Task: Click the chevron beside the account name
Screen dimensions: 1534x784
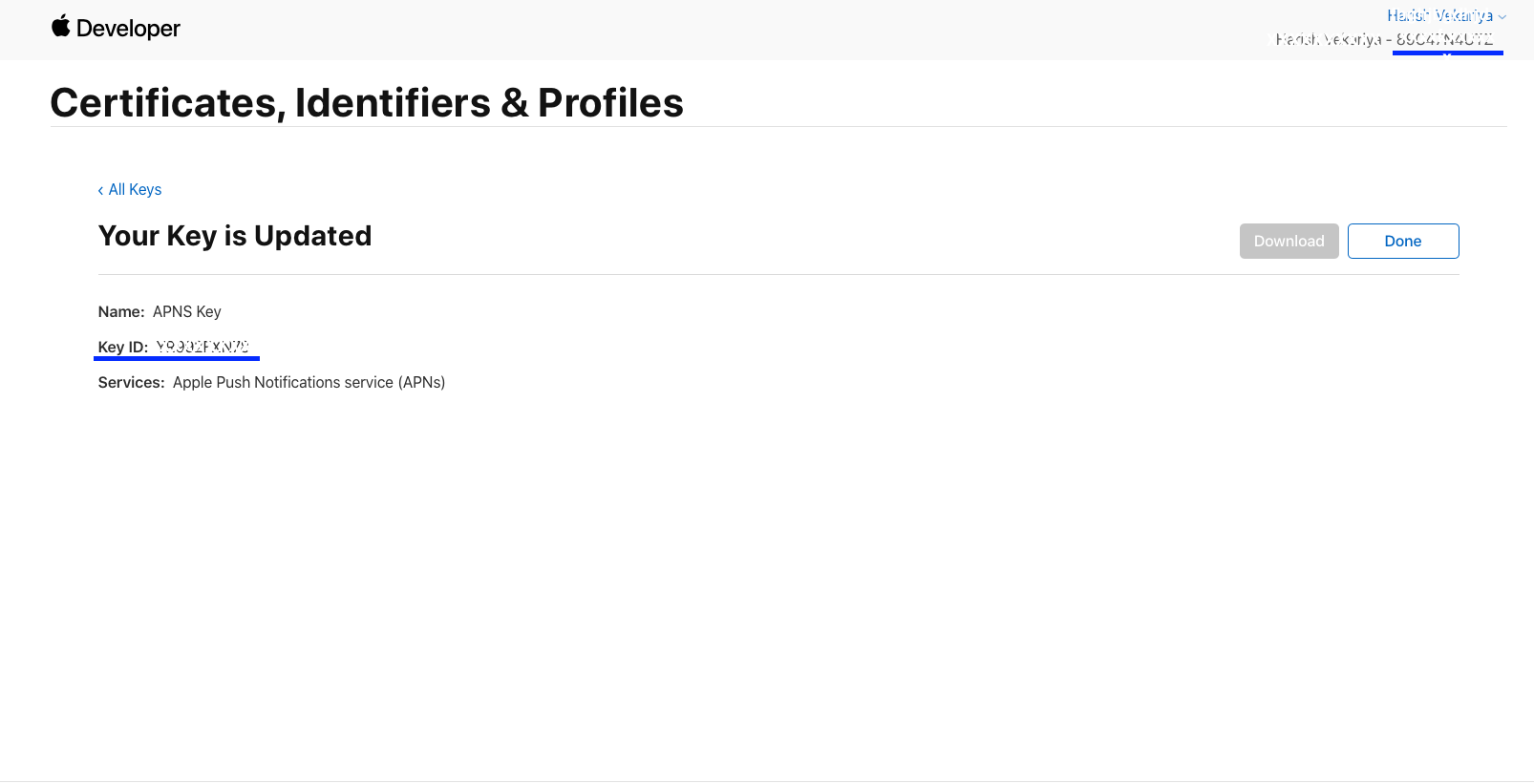Action: point(1502,17)
